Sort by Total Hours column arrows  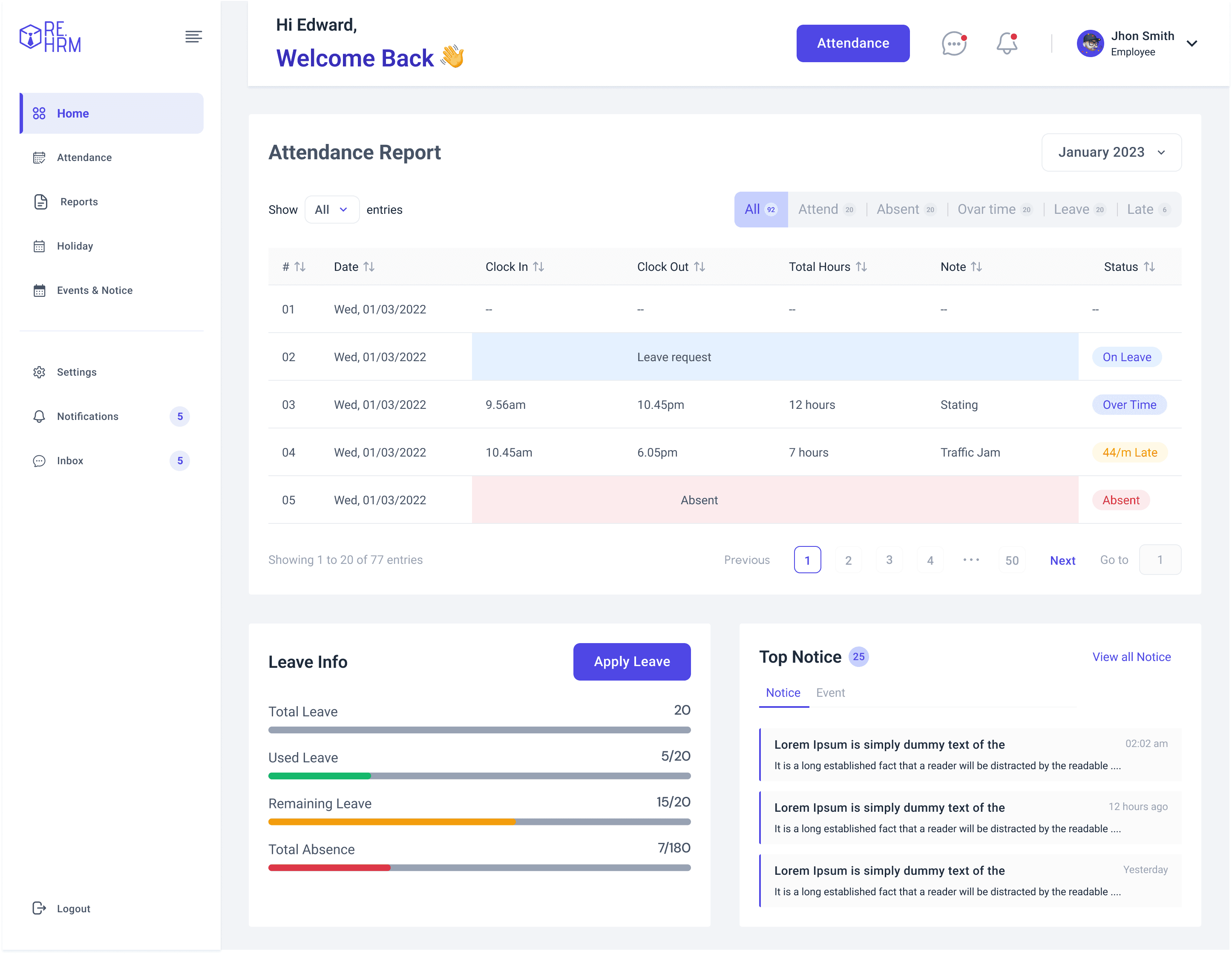(861, 267)
